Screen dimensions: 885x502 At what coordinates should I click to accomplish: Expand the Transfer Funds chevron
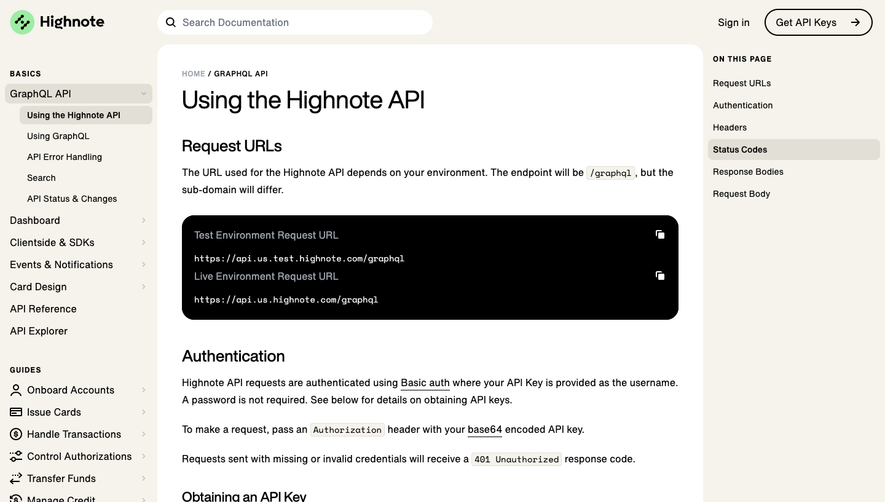143,478
